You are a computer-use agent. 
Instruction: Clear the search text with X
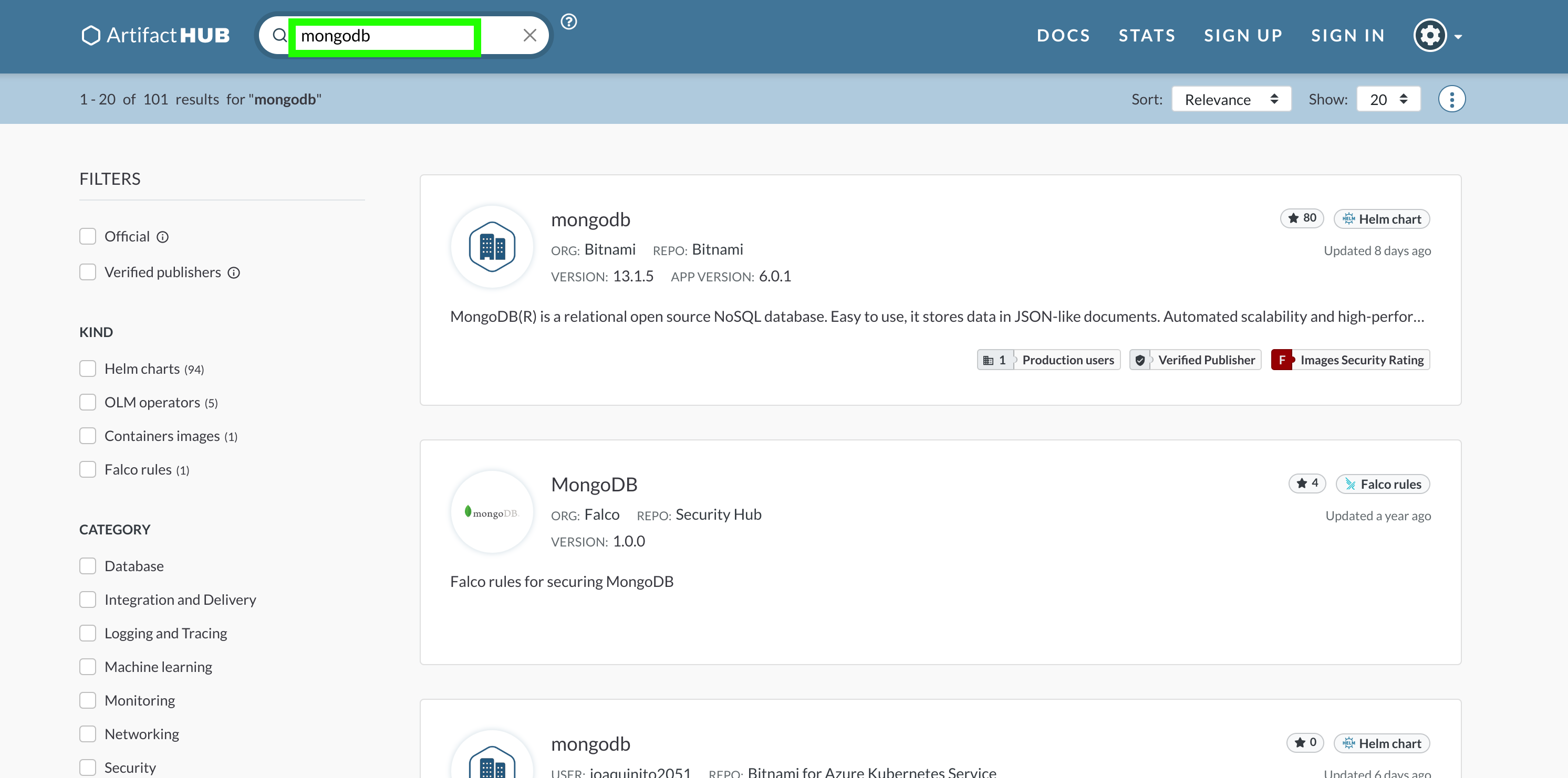pyautogui.click(x=529, y=35)
